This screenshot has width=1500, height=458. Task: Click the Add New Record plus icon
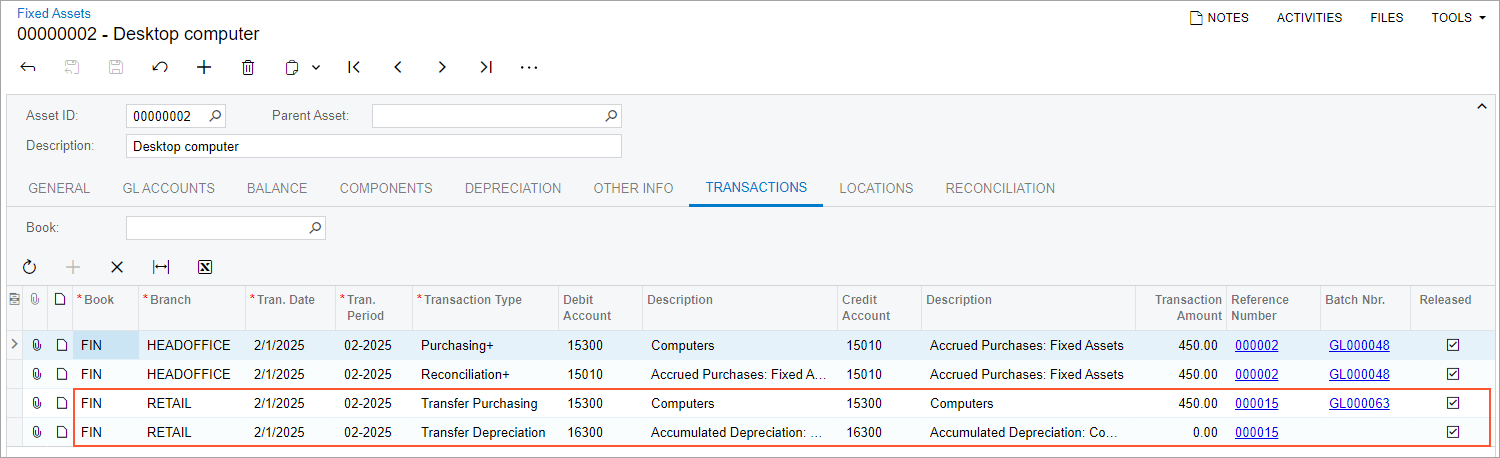coord(204,67)
